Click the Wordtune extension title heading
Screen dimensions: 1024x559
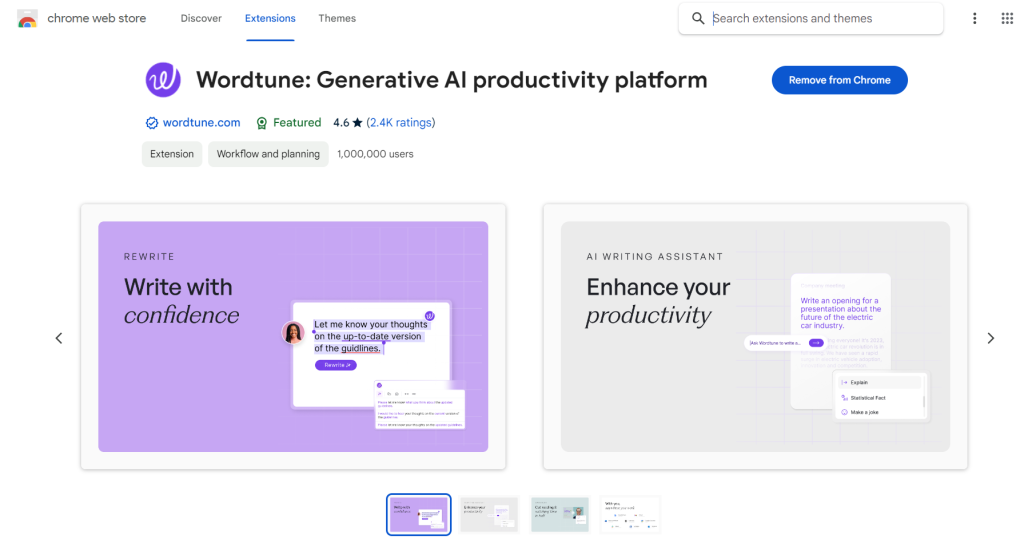[x=452, y=80]
